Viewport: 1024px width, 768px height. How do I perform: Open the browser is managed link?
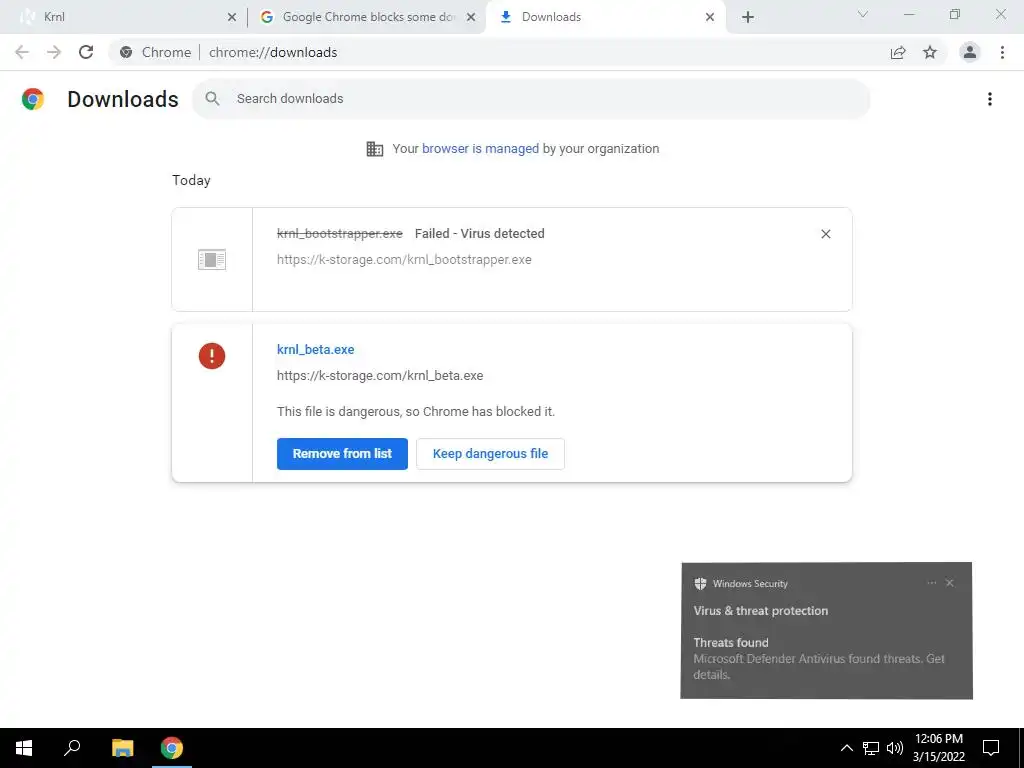point(481,149)
